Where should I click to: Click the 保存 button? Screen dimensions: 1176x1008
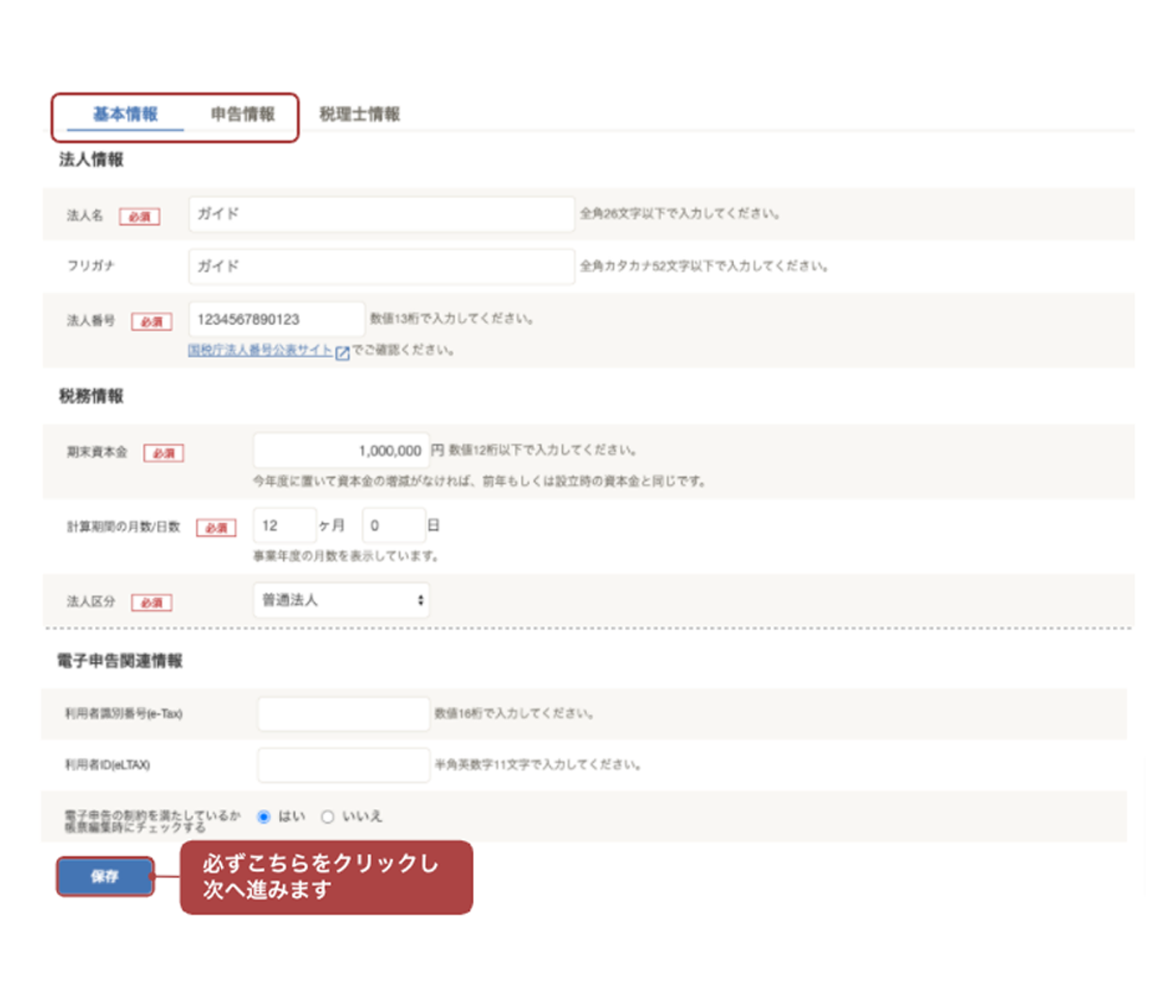[105, 877]
